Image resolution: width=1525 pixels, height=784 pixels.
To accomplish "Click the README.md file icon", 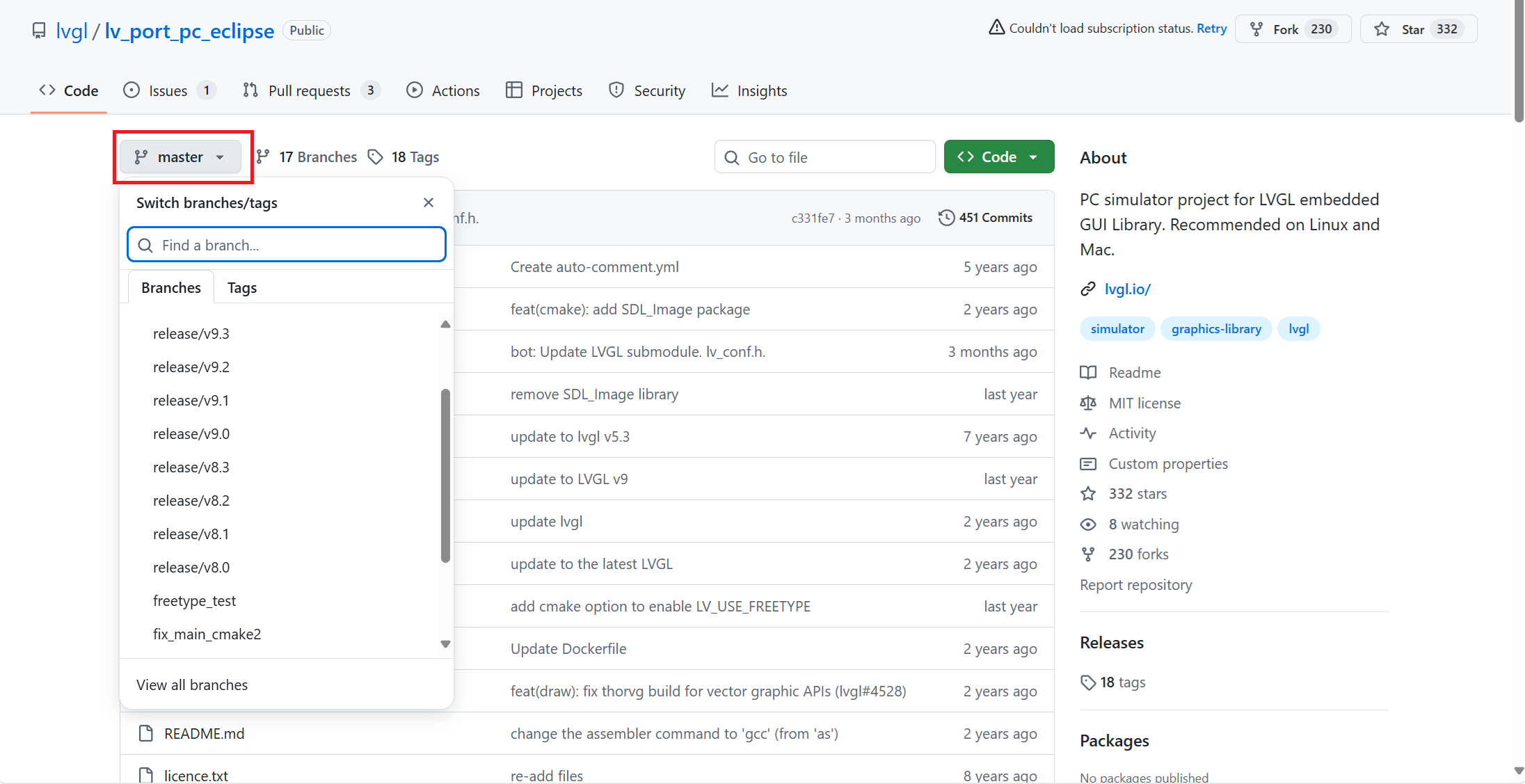I will pos(145,733).
